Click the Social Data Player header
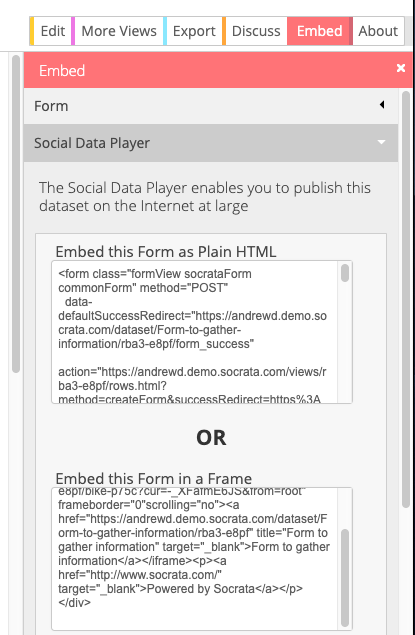Screen dimensions: 415x635 (211, 143)
